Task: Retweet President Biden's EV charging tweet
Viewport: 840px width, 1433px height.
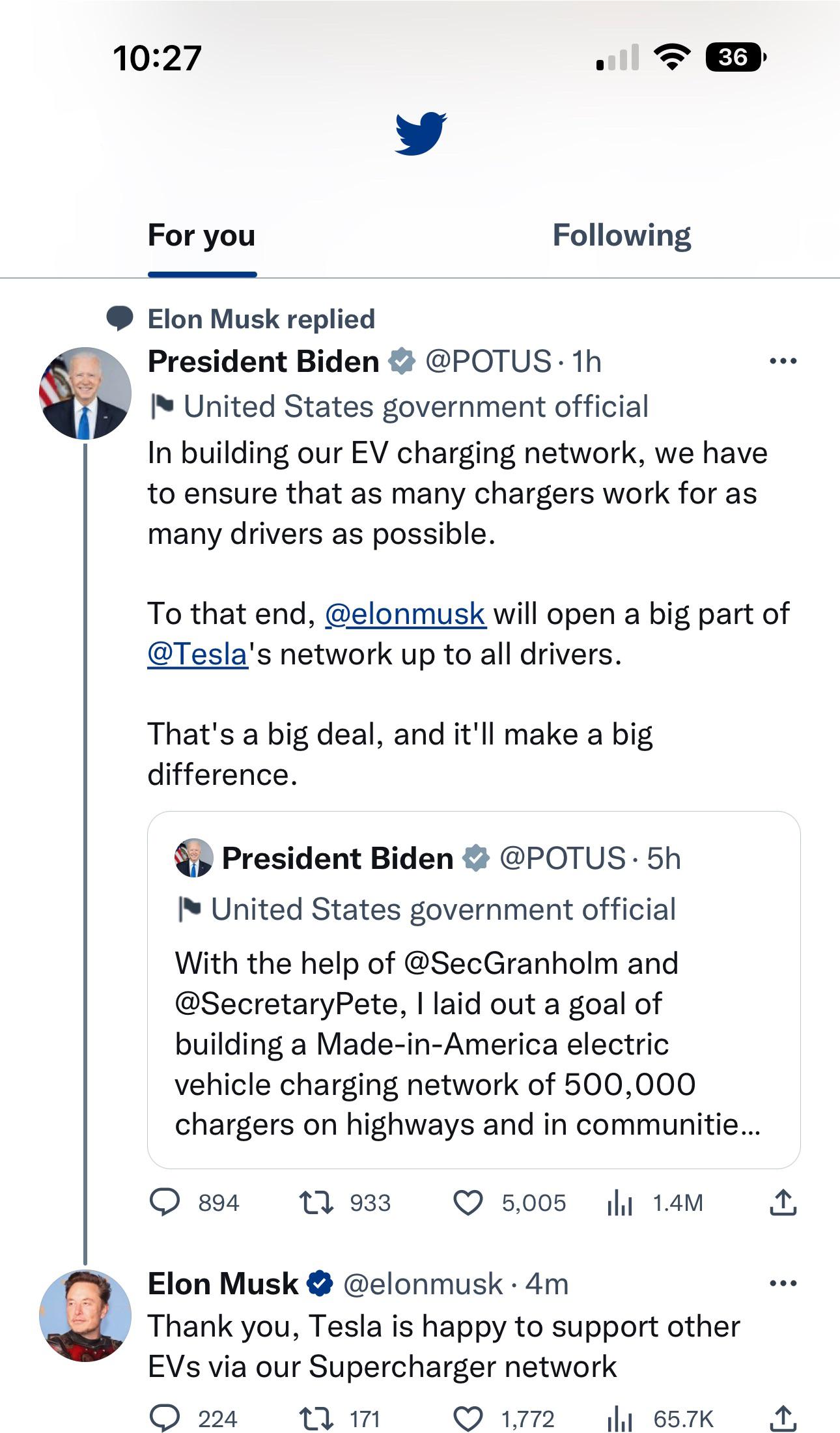Action: click(316, 1202)
